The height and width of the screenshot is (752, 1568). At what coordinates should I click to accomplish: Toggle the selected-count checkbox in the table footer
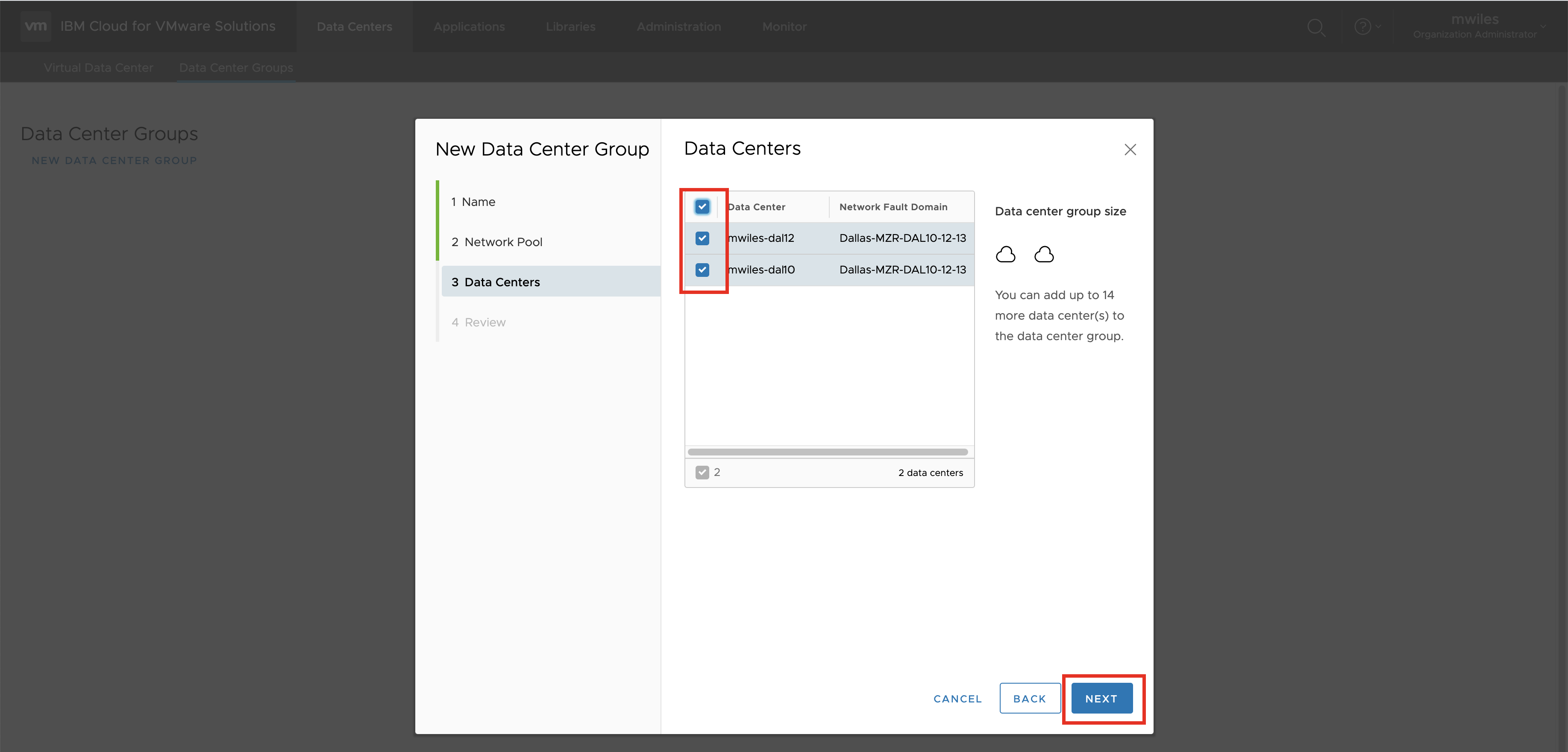702,473
